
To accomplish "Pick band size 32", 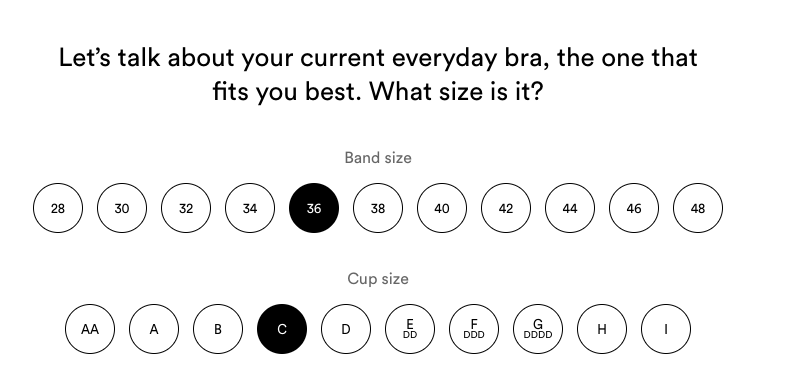I will [186, 208].
